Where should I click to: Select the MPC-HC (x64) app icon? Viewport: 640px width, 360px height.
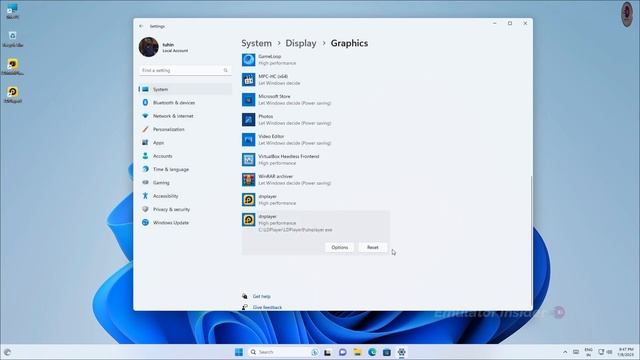[x=249, y=80]
